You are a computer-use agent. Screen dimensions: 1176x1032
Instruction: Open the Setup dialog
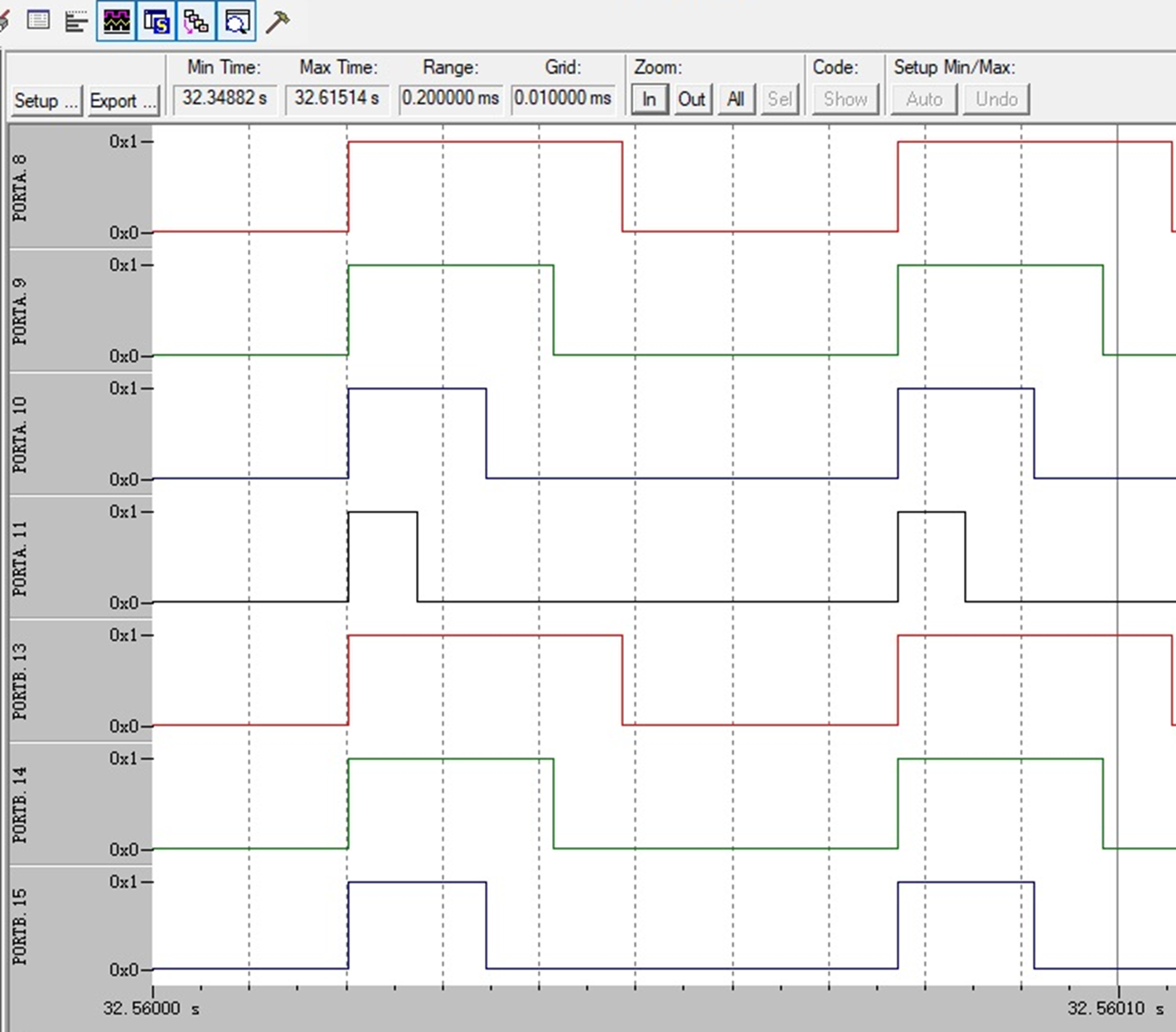click(x=46, y=100)
